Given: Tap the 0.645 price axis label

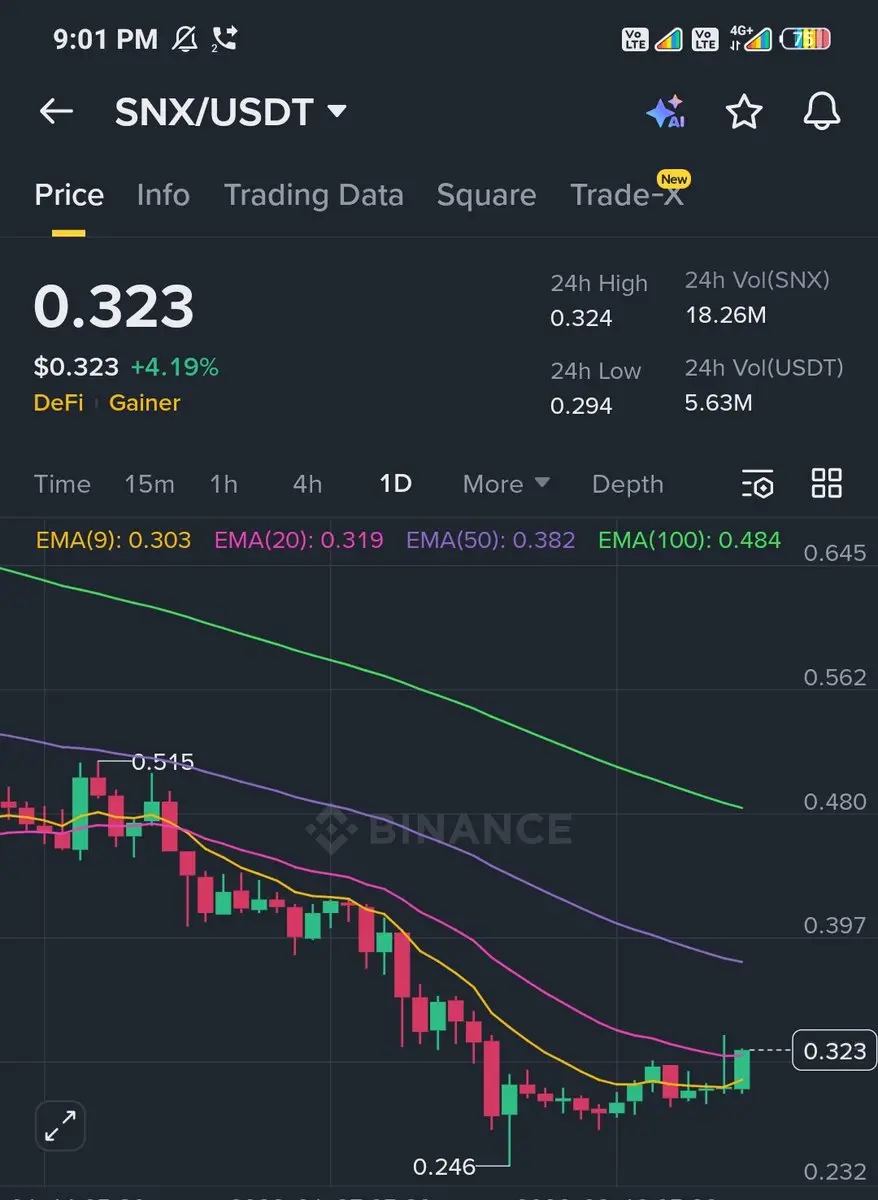Looking at the screenshot, I should coord(835,552).
